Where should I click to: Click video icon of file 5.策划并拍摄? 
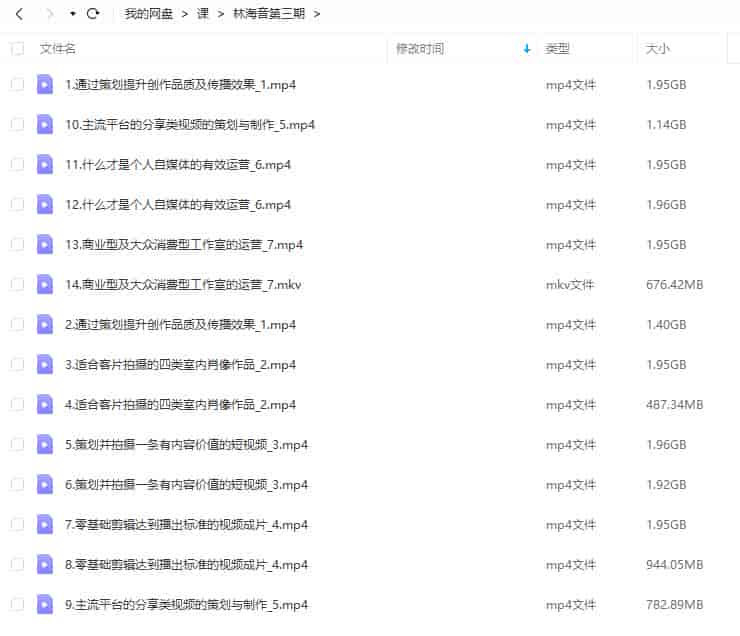45,444
